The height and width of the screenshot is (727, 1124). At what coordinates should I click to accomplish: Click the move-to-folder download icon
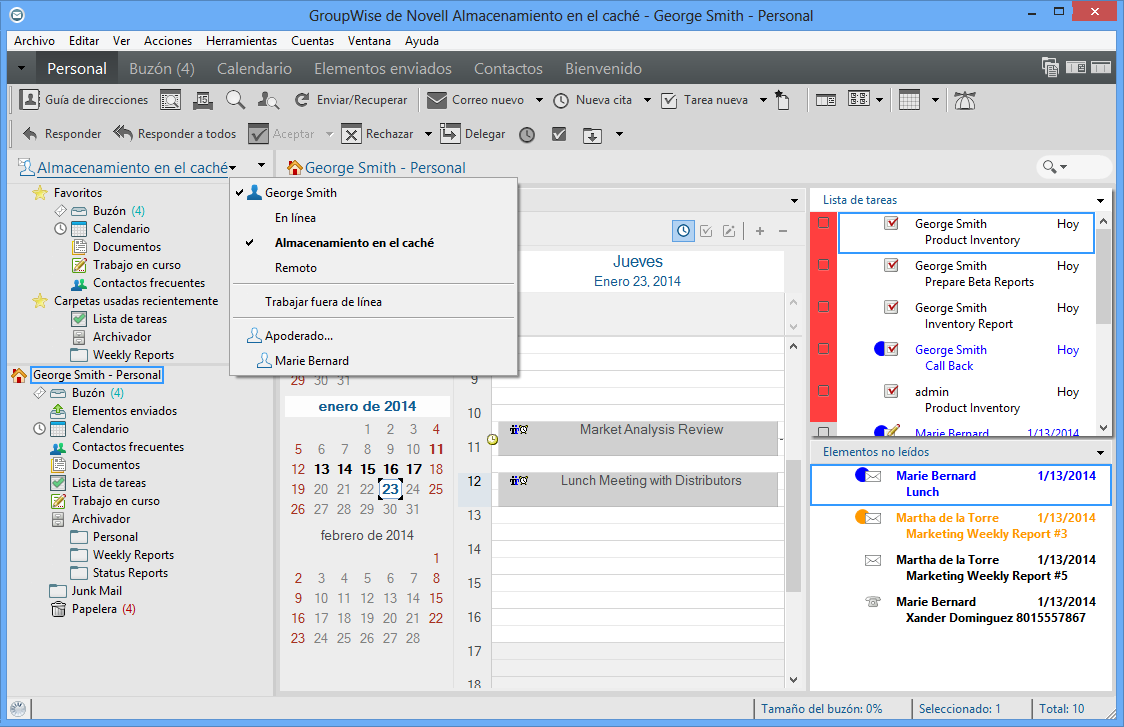coord(592,135)
